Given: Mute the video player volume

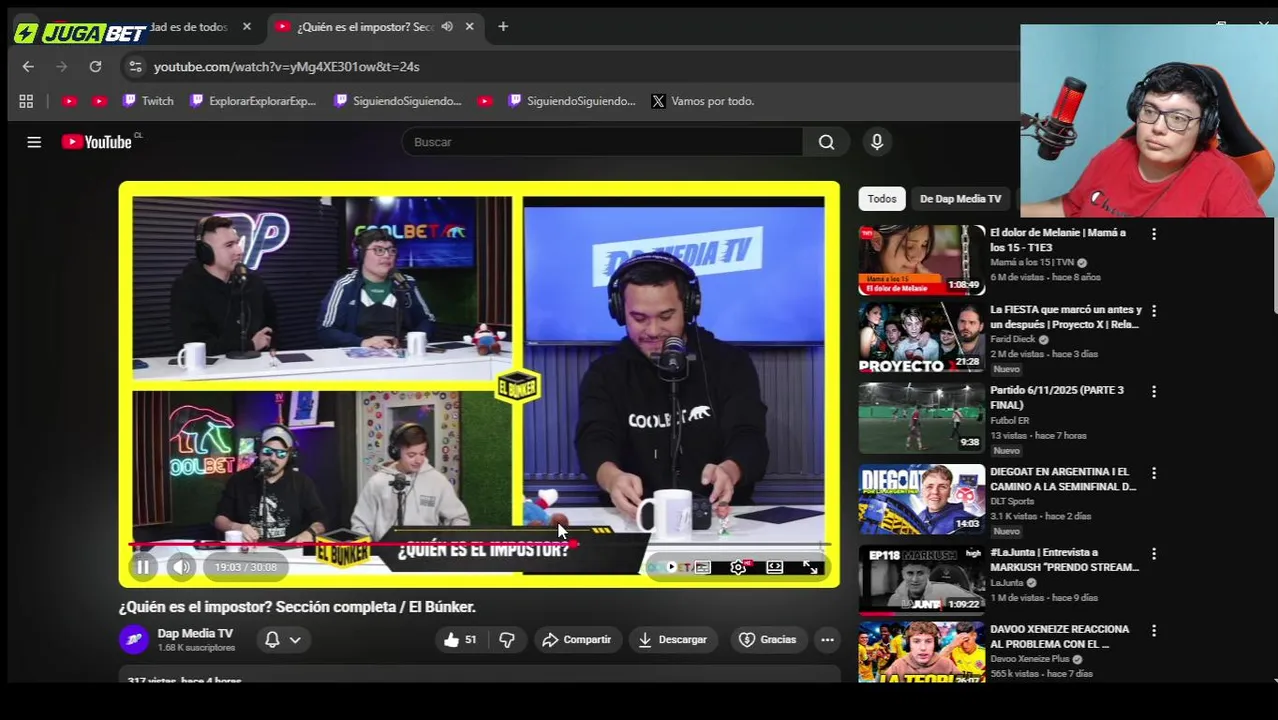Looking at the screenshot, I should point(181,567).
